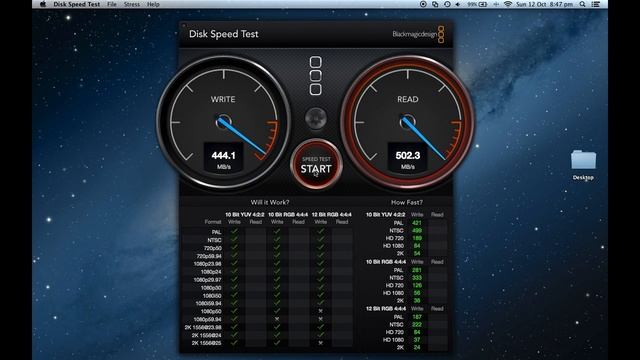Select the Desktop folder icon
This screenshot has height=360, width=640.
[583, 164]
